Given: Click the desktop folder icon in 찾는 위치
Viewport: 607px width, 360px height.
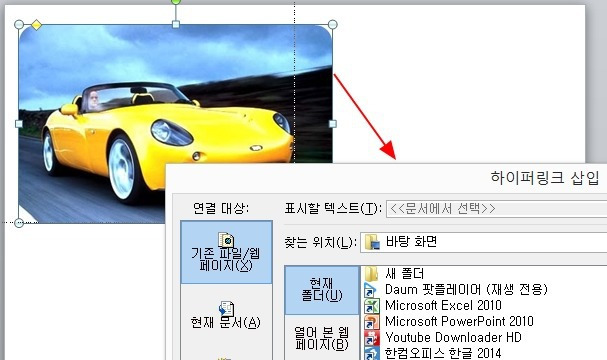Looking at the screenshot, I should 372,242.
